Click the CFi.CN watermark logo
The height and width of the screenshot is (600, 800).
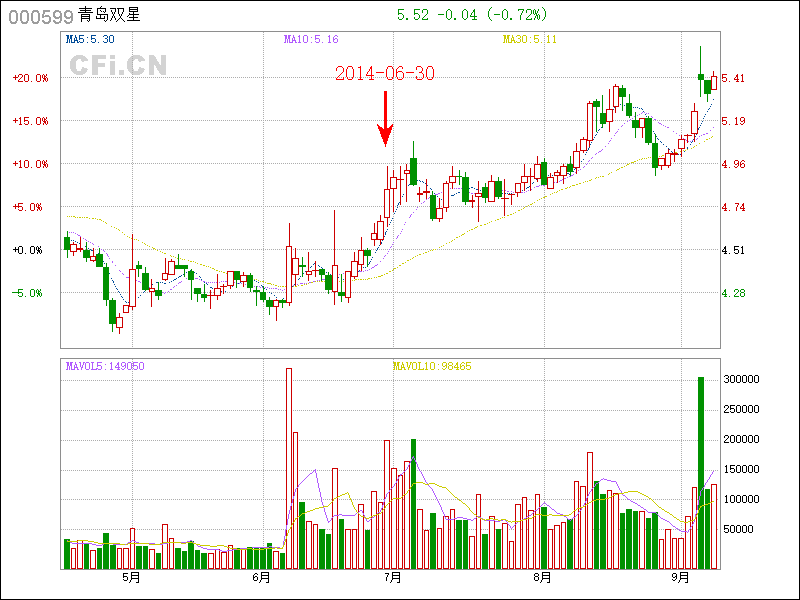(x=118, y=65)
